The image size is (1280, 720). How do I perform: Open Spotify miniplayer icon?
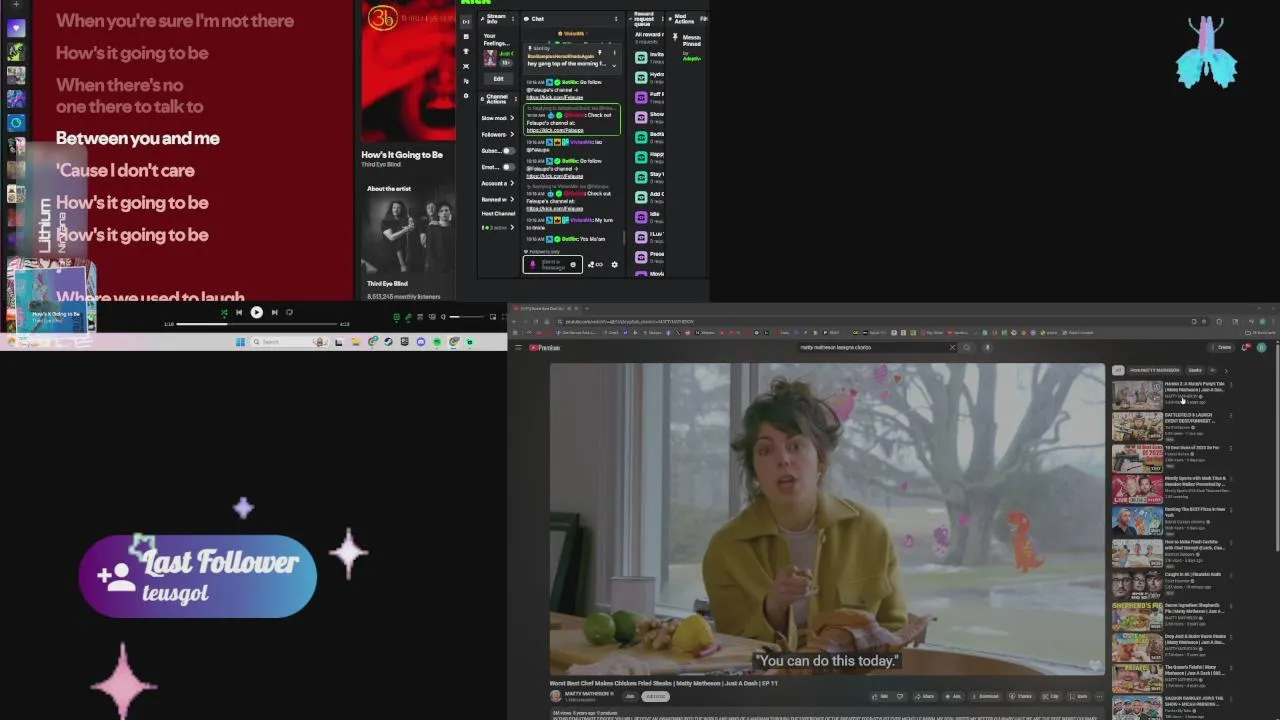point(493,317)
